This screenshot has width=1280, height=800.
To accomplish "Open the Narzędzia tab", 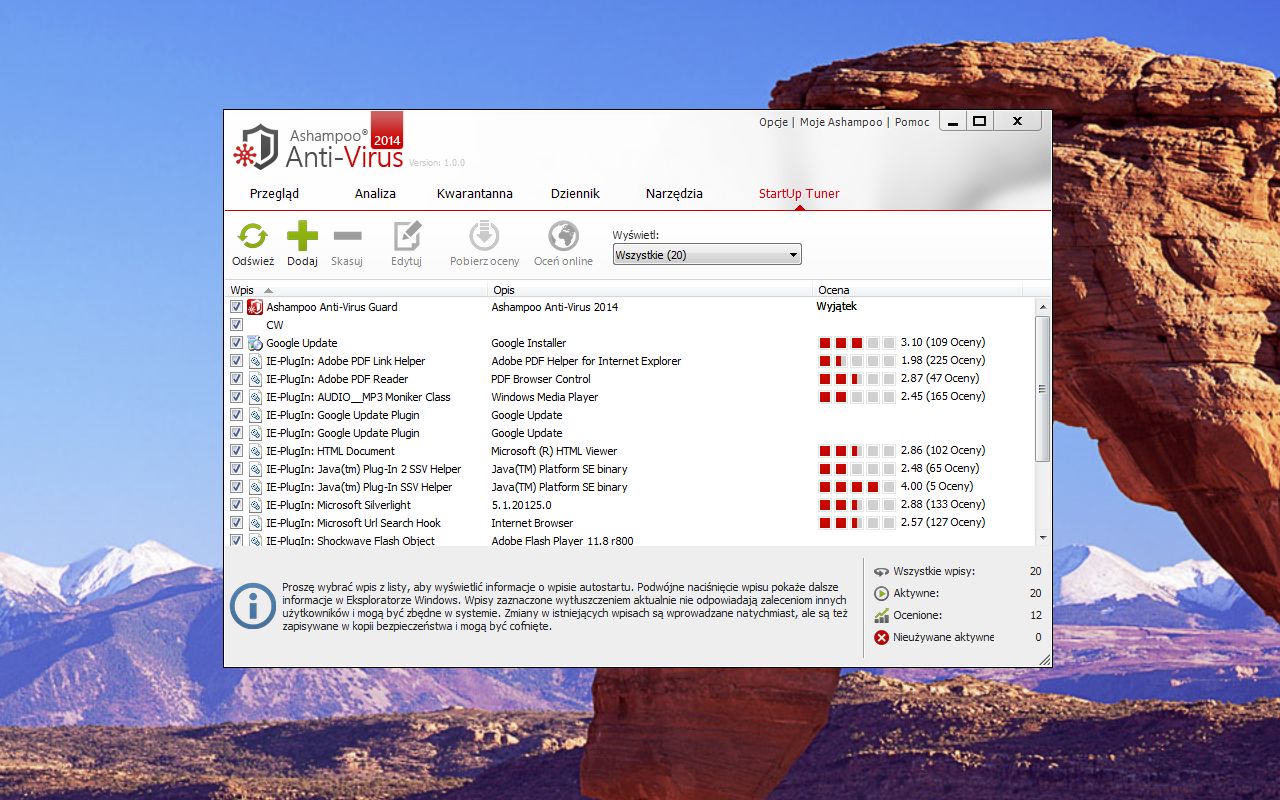I will pos(674,194).
